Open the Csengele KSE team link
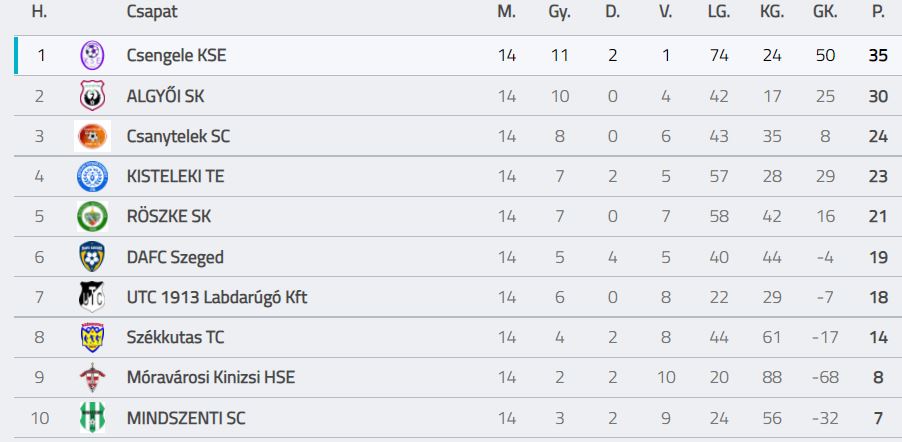902x442 pixels. tap(176, 56)
